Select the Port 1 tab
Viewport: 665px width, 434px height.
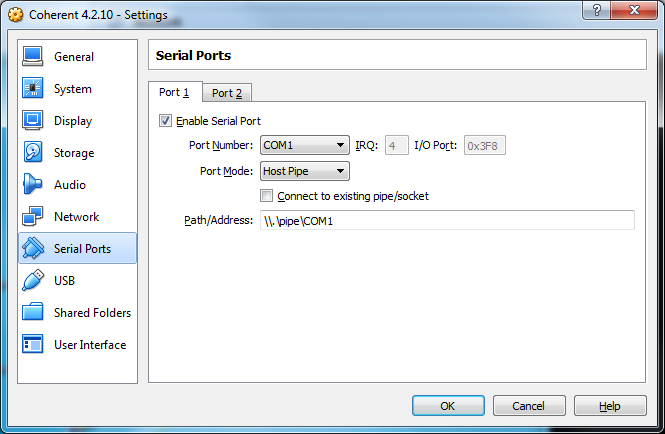click(x=174, y=92)
